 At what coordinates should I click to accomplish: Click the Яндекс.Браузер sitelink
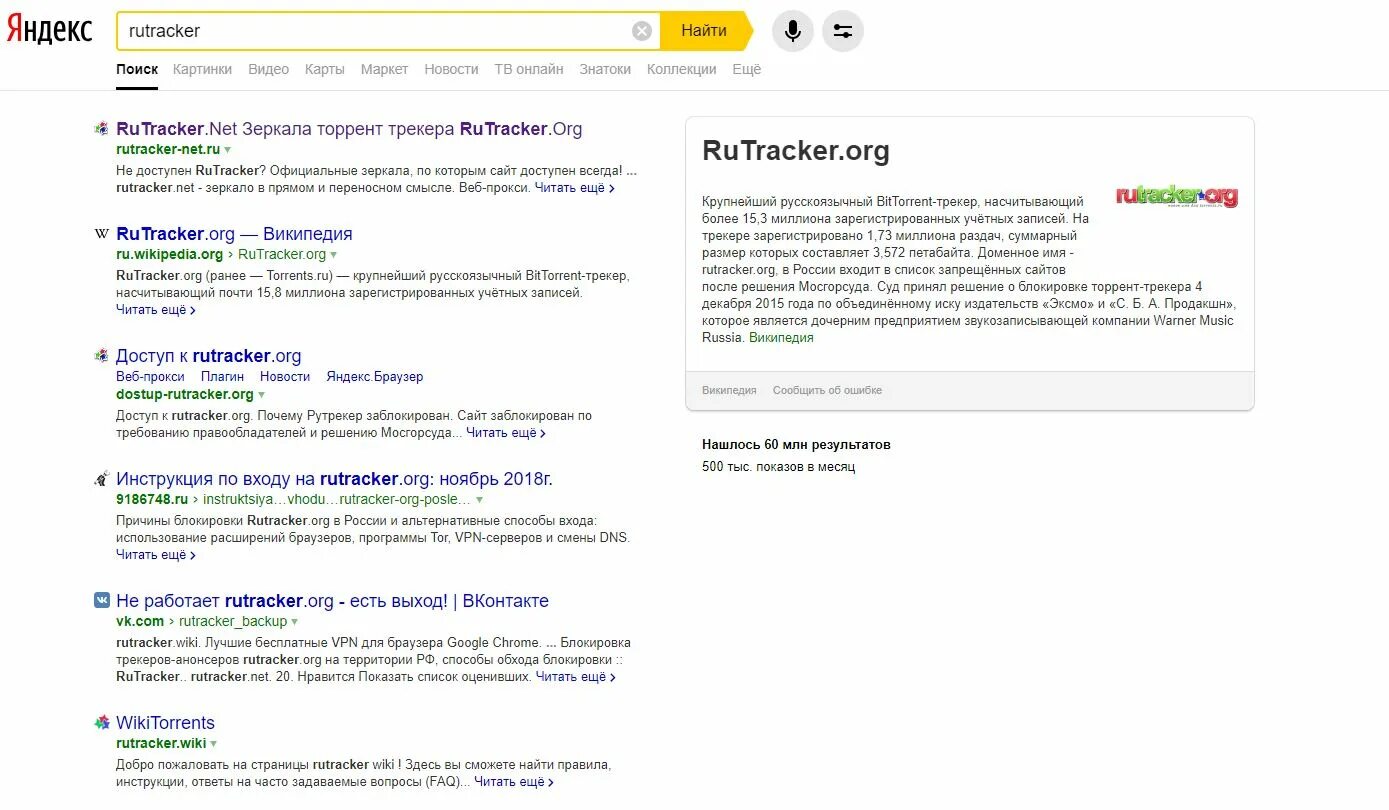coord(375,376)
